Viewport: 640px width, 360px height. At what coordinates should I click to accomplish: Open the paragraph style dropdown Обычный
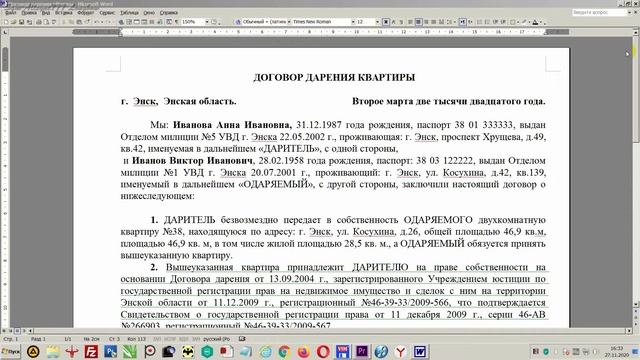(289, 22)
